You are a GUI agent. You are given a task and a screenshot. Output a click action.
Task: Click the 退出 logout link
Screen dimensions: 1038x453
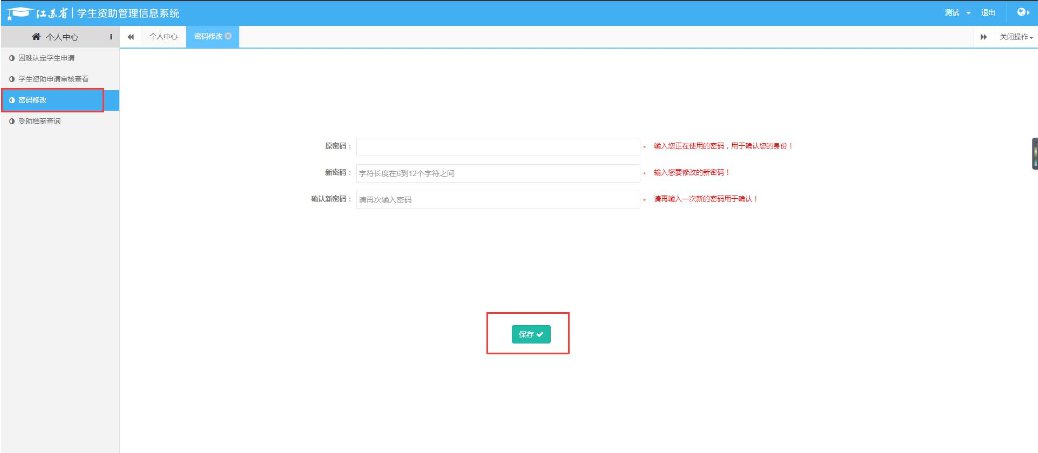click(x=988, y=13)
